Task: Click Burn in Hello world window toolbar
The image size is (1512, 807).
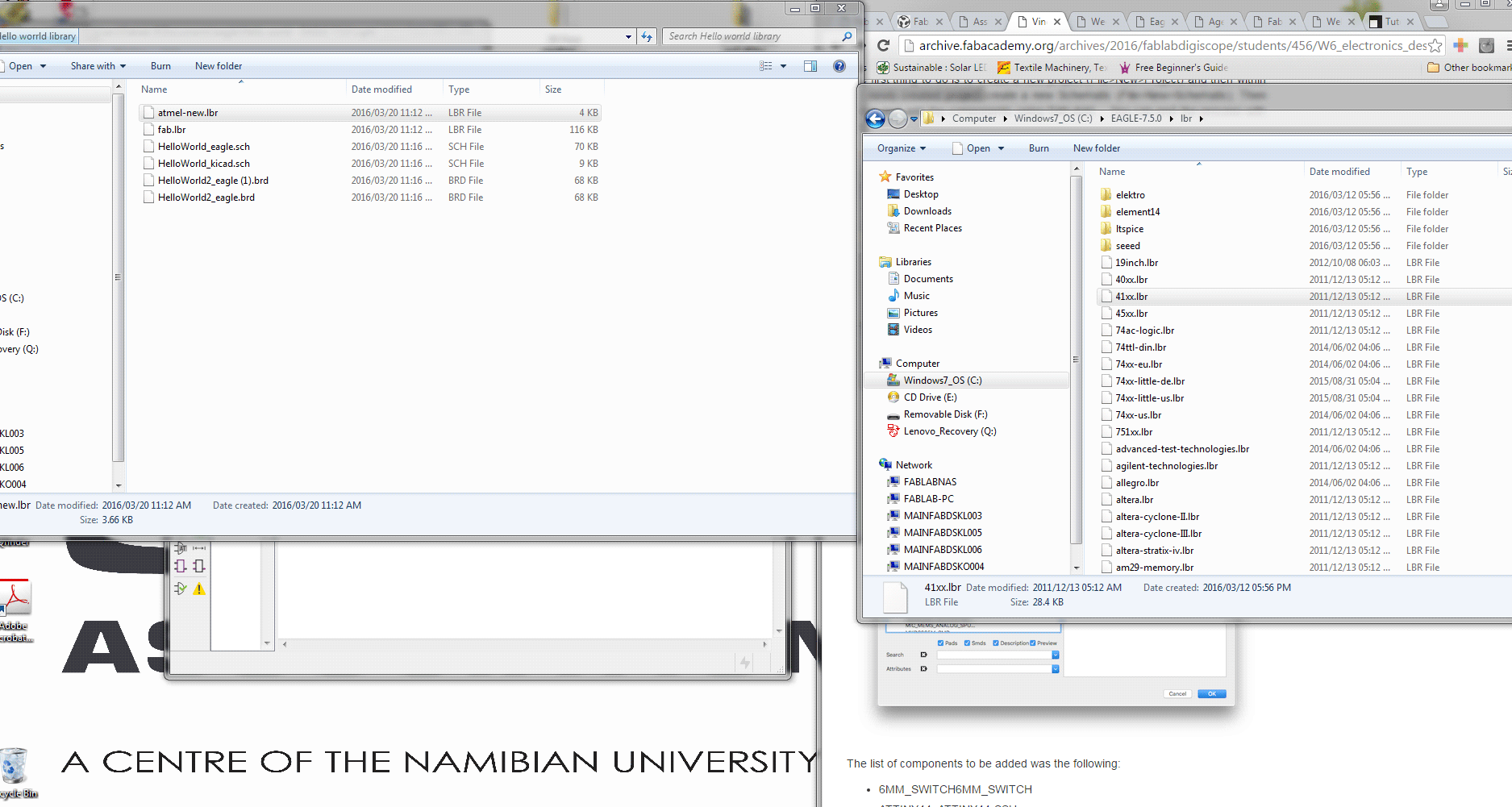Action: click(x=160, y=66)
